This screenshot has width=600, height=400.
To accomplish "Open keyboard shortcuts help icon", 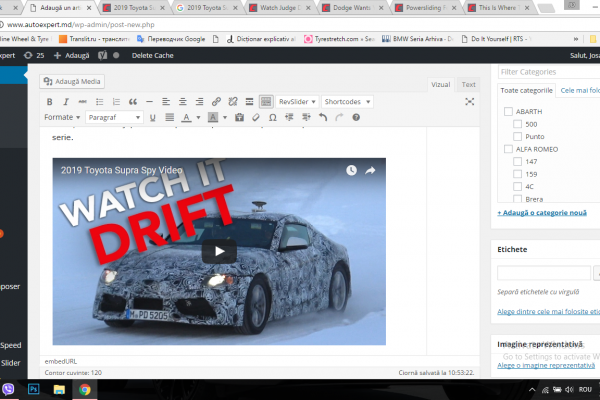I will 356,118.
